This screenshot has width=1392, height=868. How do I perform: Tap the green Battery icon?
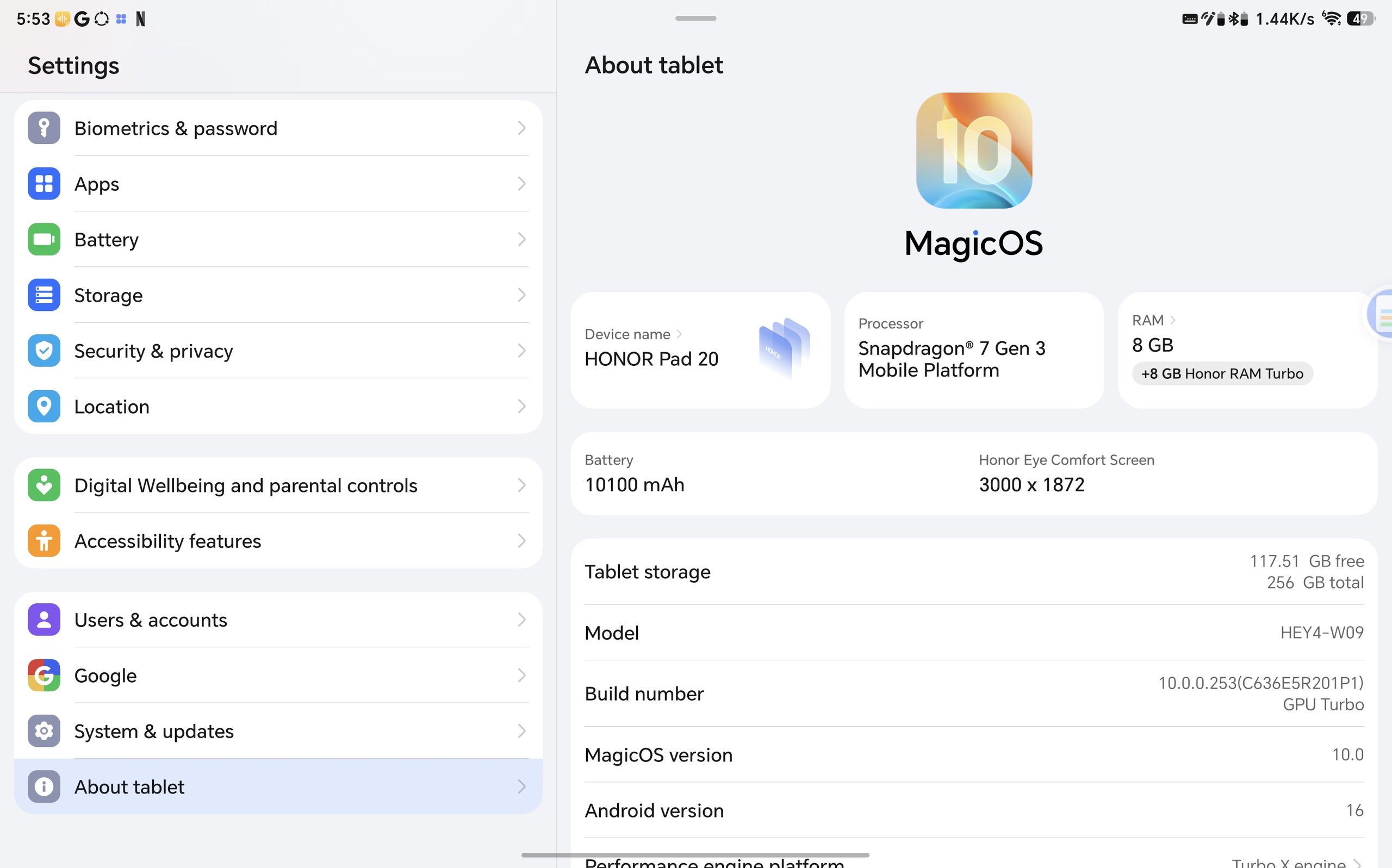[43, 239]
